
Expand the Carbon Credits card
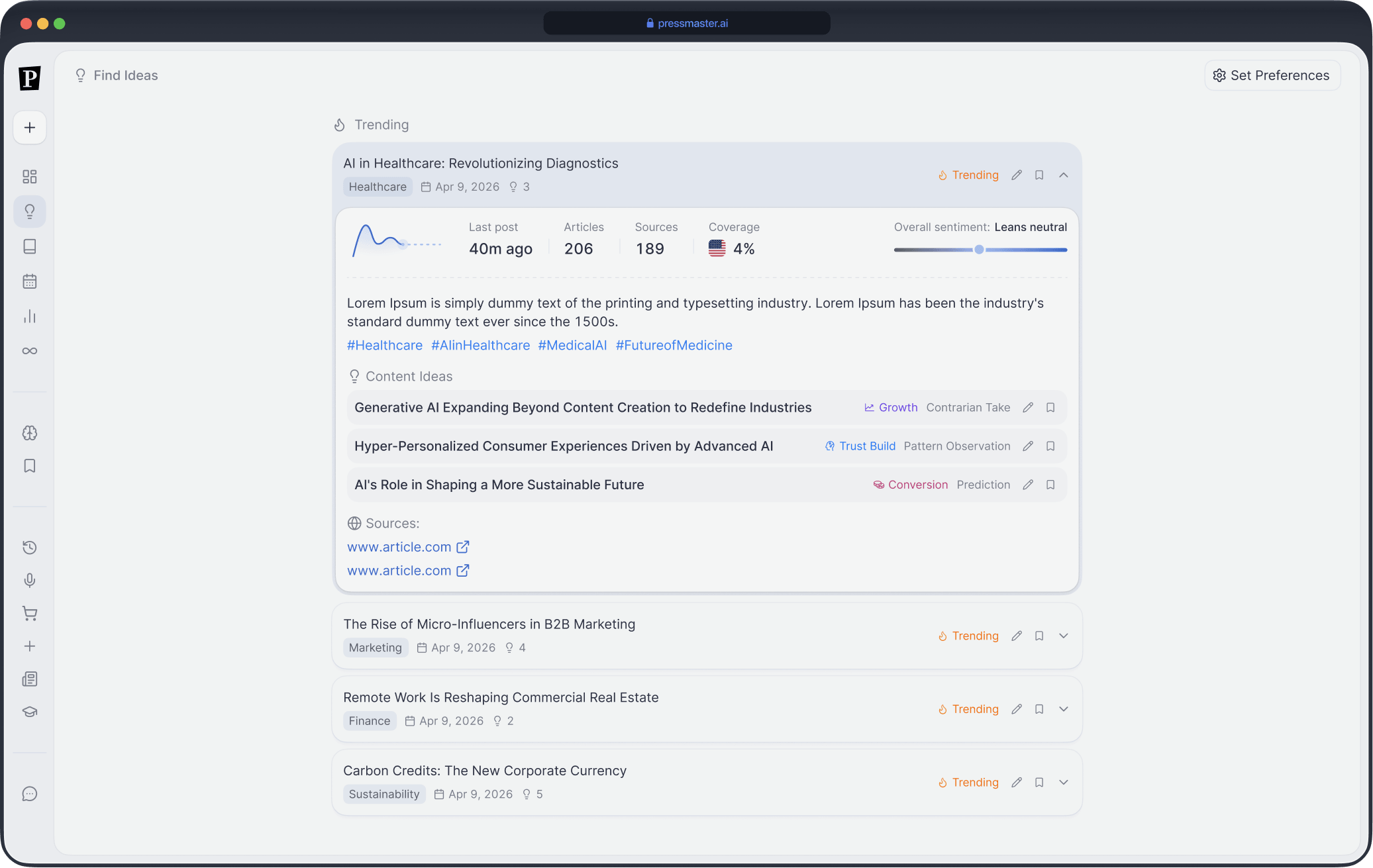point(1064,783)
